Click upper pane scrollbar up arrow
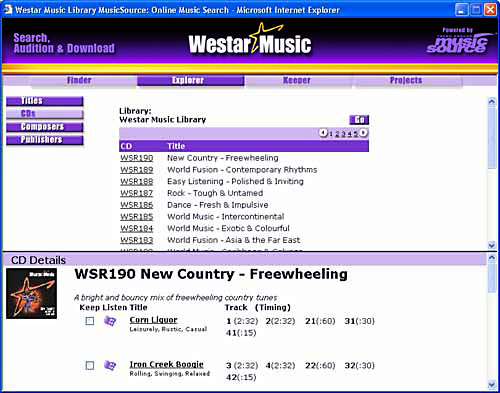500x393 pixels. click(492, 102)
